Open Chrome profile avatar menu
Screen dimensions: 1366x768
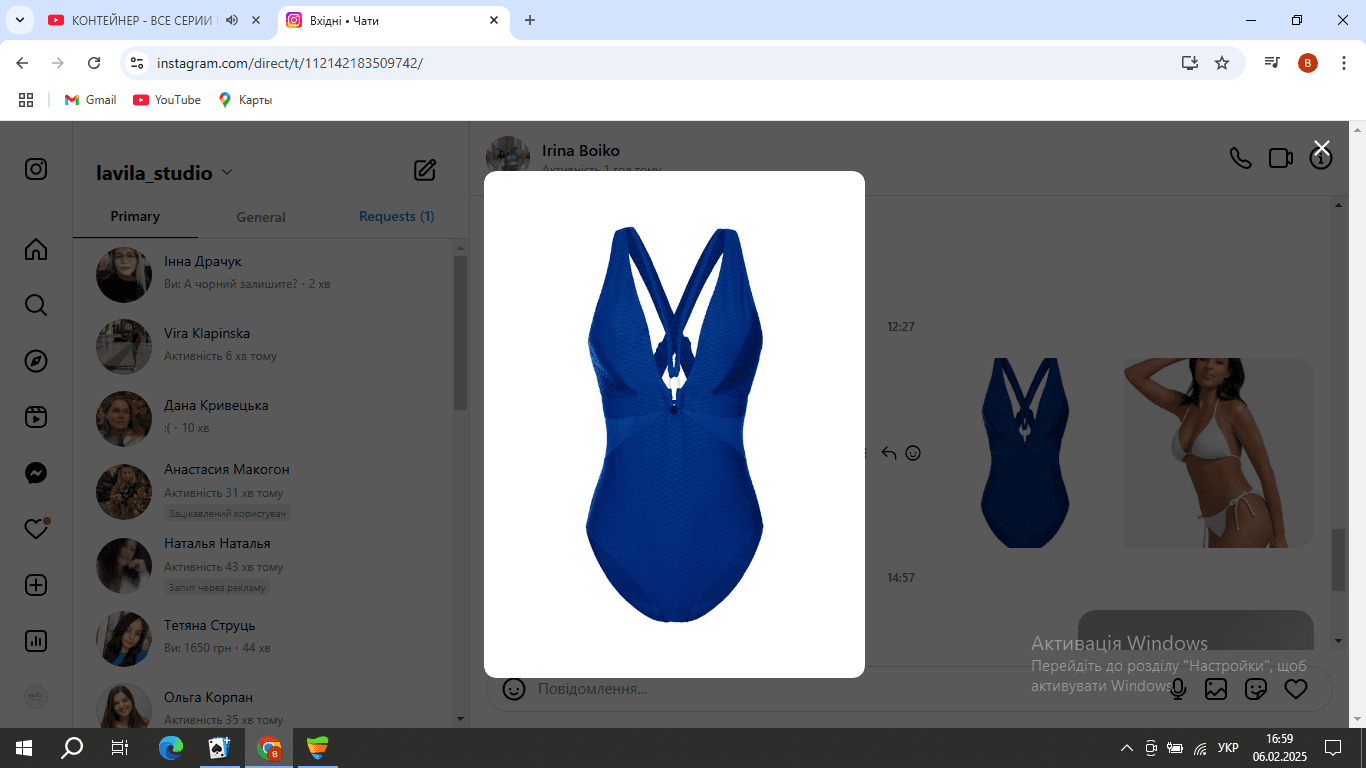click(1308, 63)
